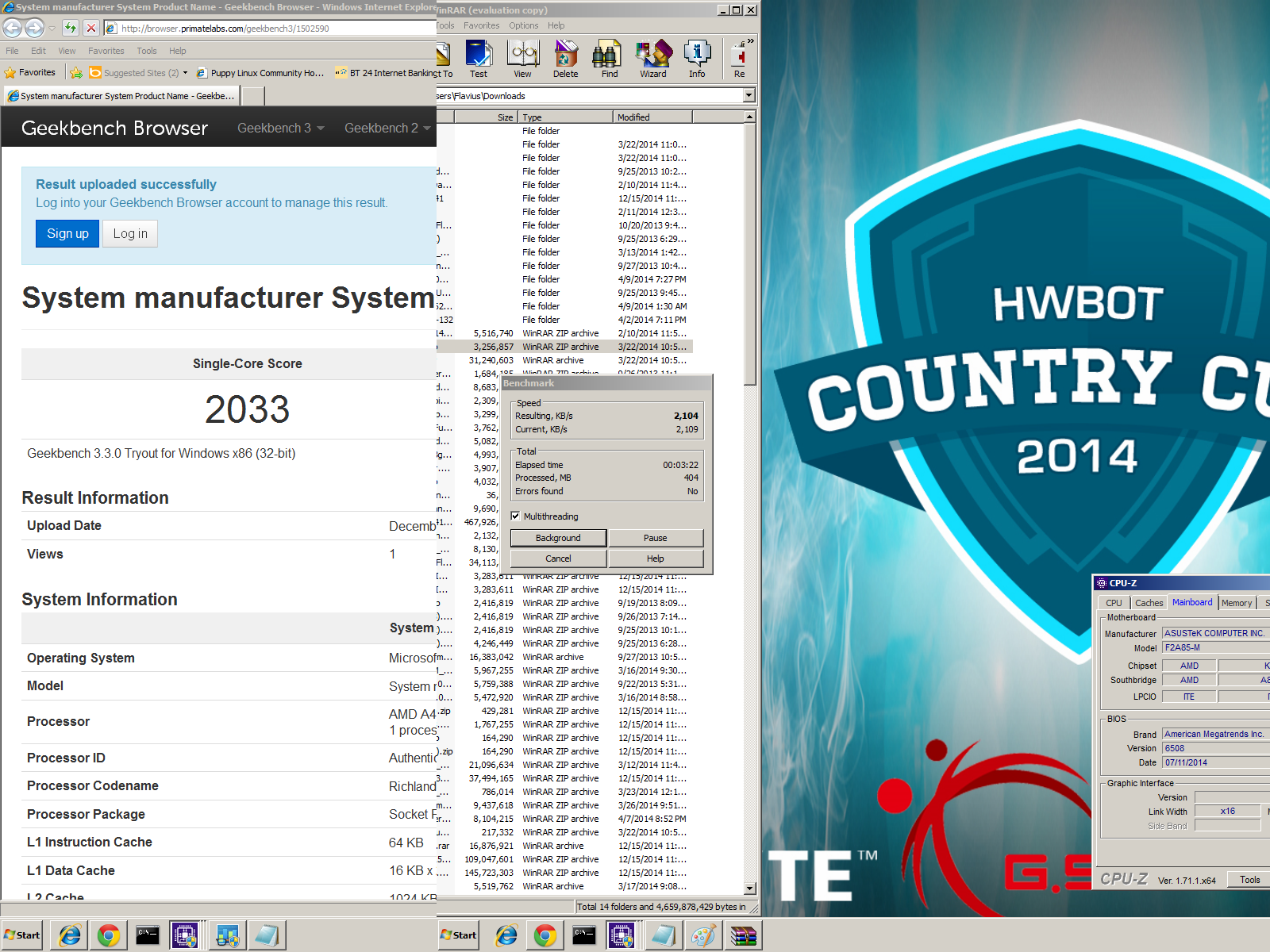Viewport: 1270px width, 952px height.
Task: Click the American Megatrends Inc. BIOS brand field
Action: click(1216, 734)
